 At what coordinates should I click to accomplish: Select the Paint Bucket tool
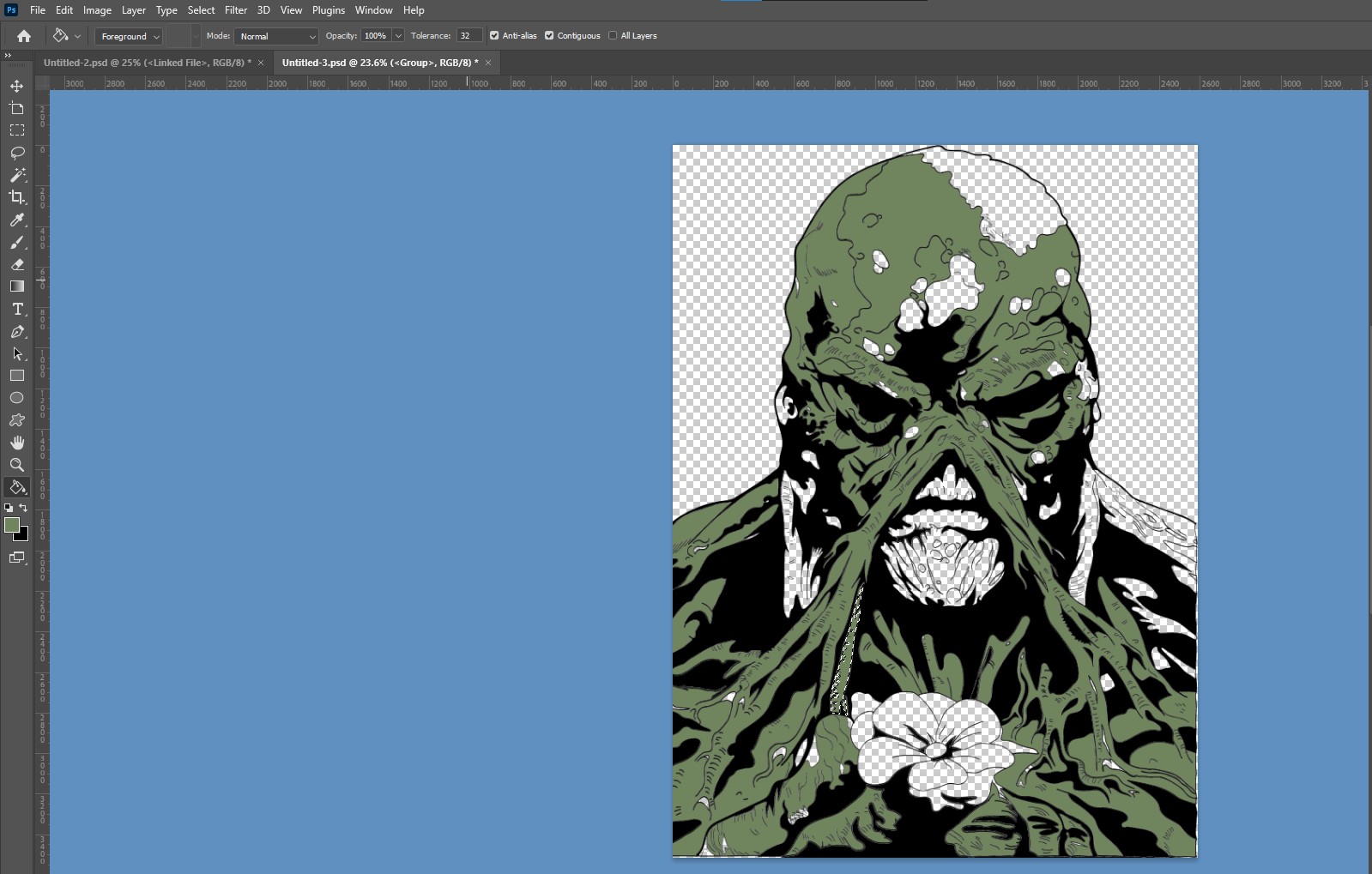click(16, 487)
